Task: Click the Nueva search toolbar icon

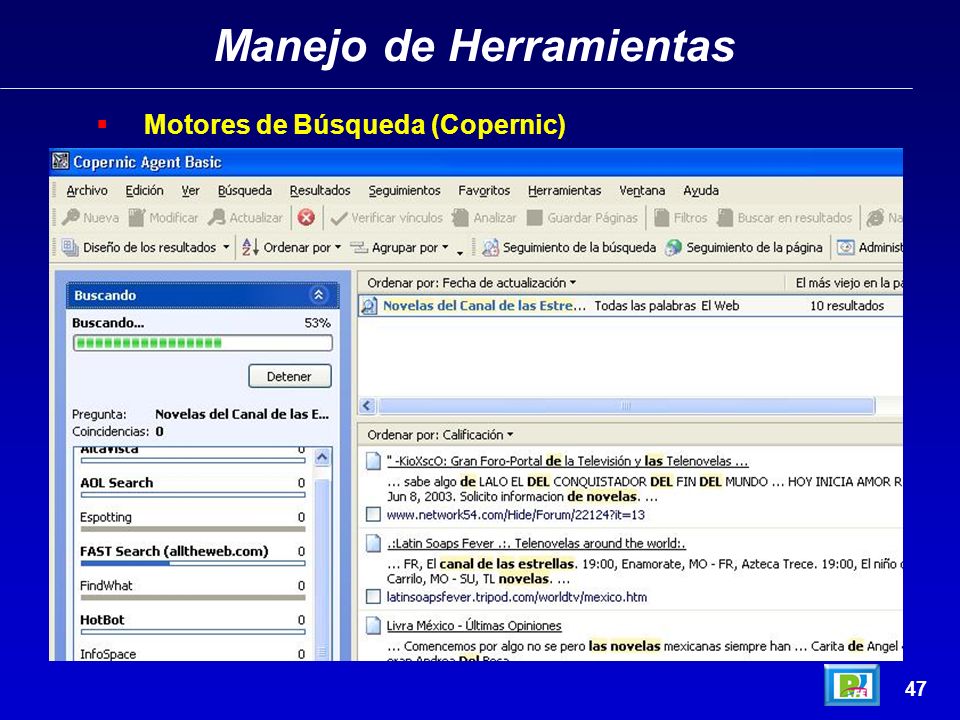Action: [x=71, y=217]
